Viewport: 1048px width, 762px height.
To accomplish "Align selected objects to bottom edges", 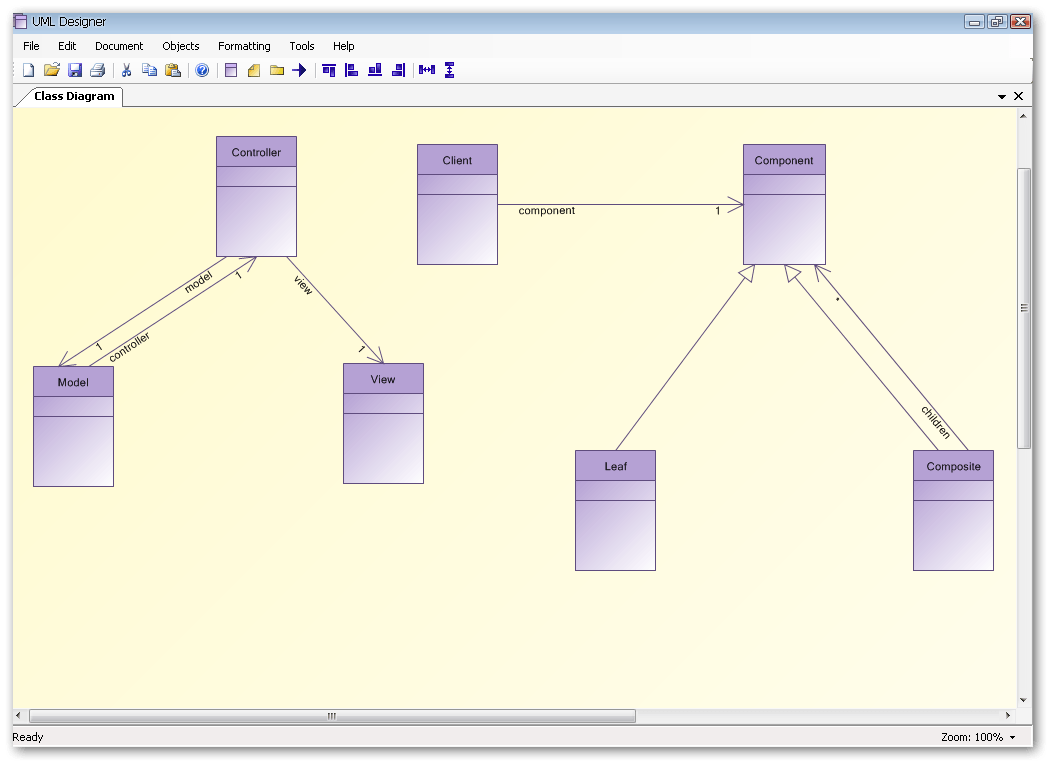I will pyautogui.click(x=375, y=70).
